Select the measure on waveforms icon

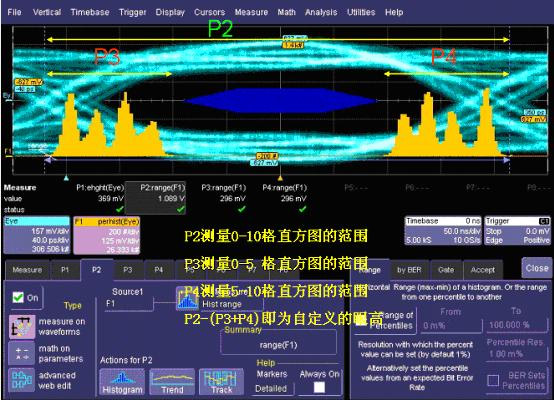22,327
